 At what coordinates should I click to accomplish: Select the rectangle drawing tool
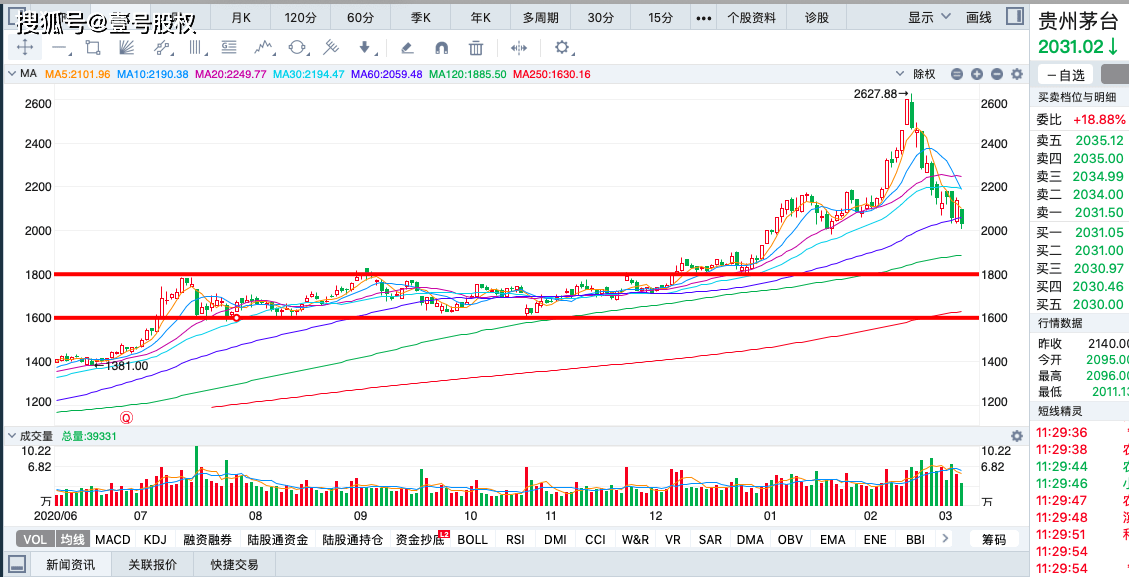coord(92,48)
